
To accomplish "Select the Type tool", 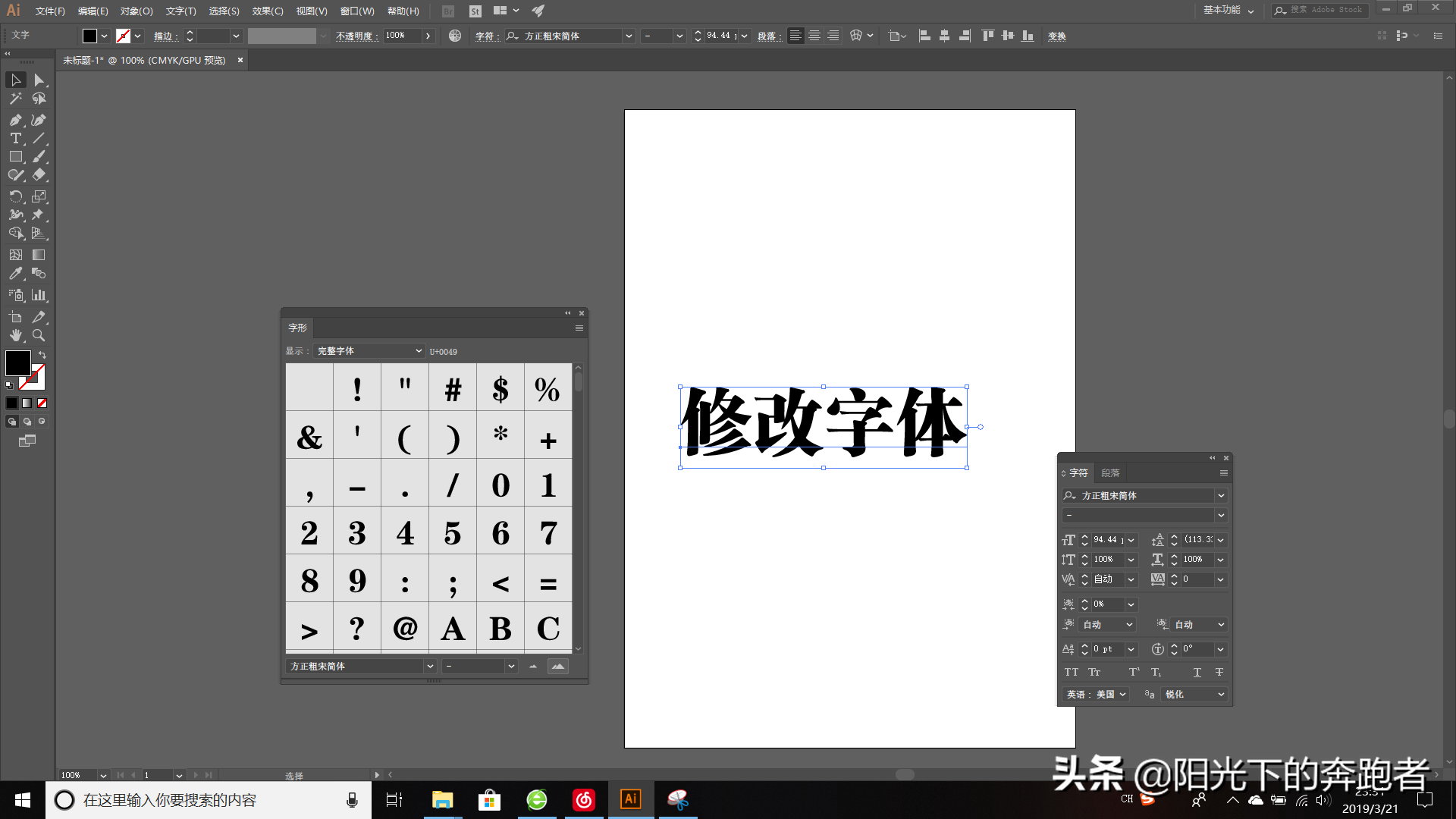I will pos(15,138).
